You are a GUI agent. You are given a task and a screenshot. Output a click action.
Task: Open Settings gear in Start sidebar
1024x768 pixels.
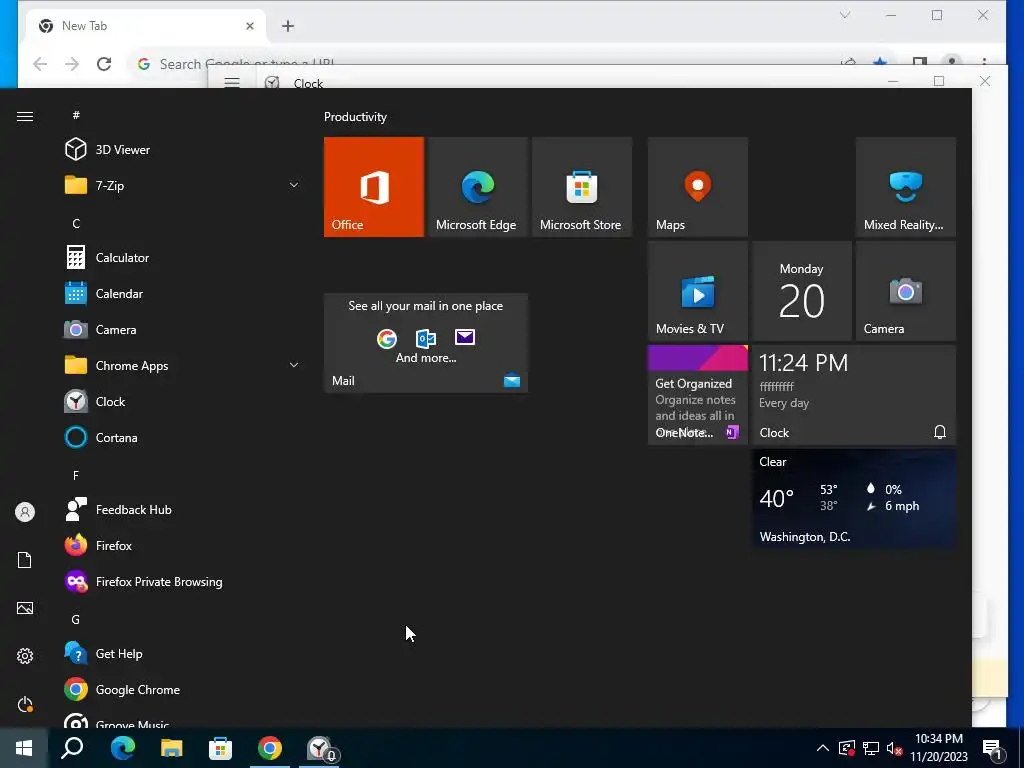[25, 656]
